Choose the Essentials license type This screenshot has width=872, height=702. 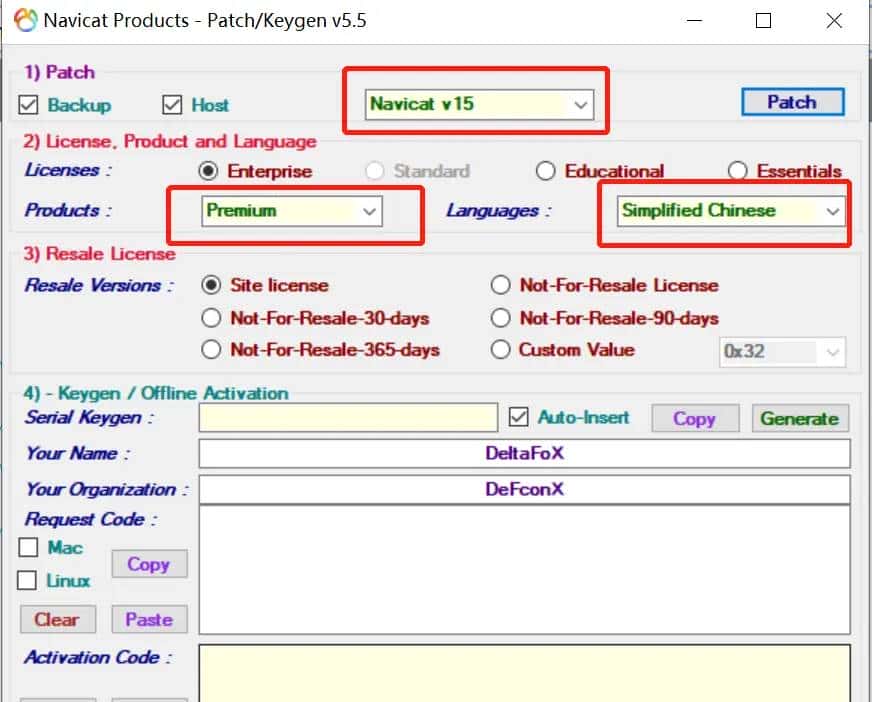[738, 171]
